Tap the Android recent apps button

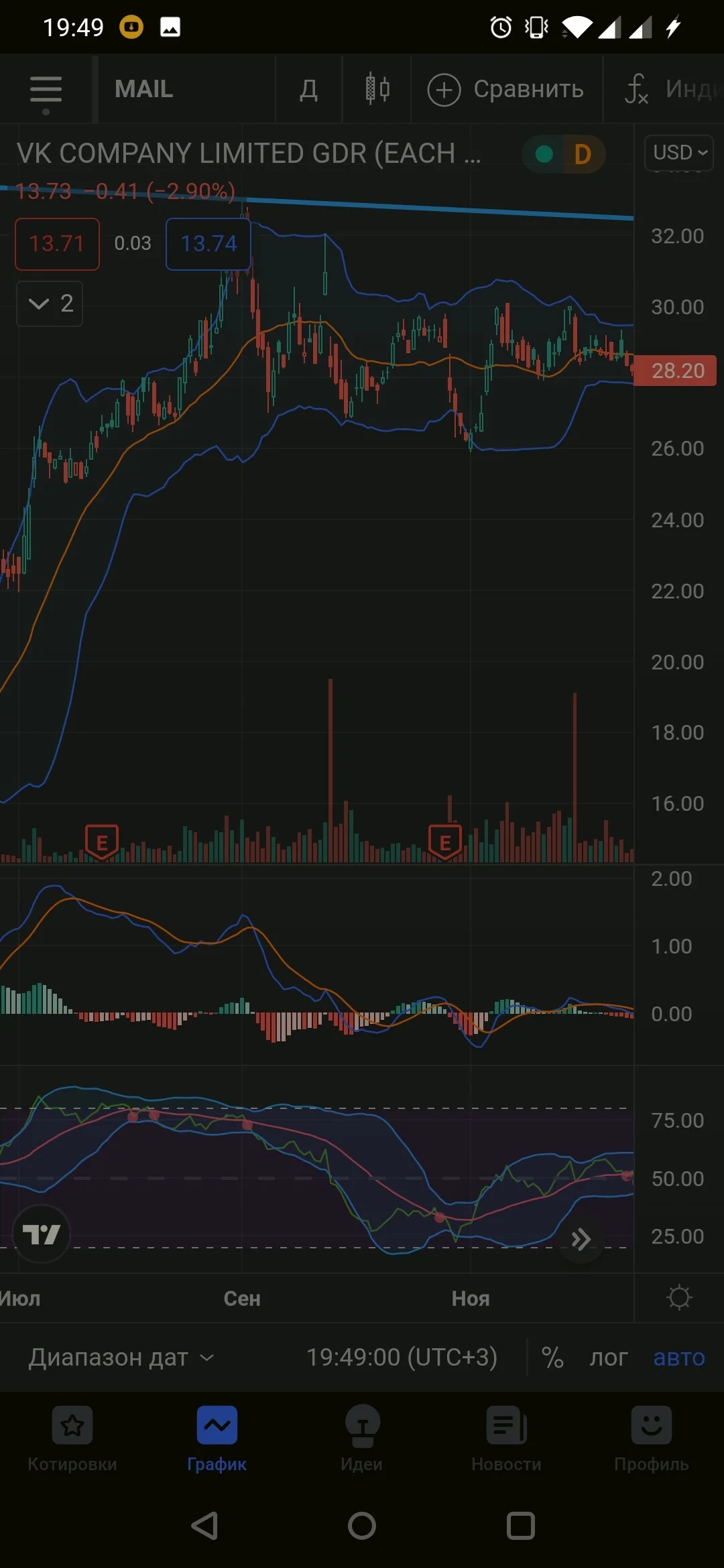521,1526
